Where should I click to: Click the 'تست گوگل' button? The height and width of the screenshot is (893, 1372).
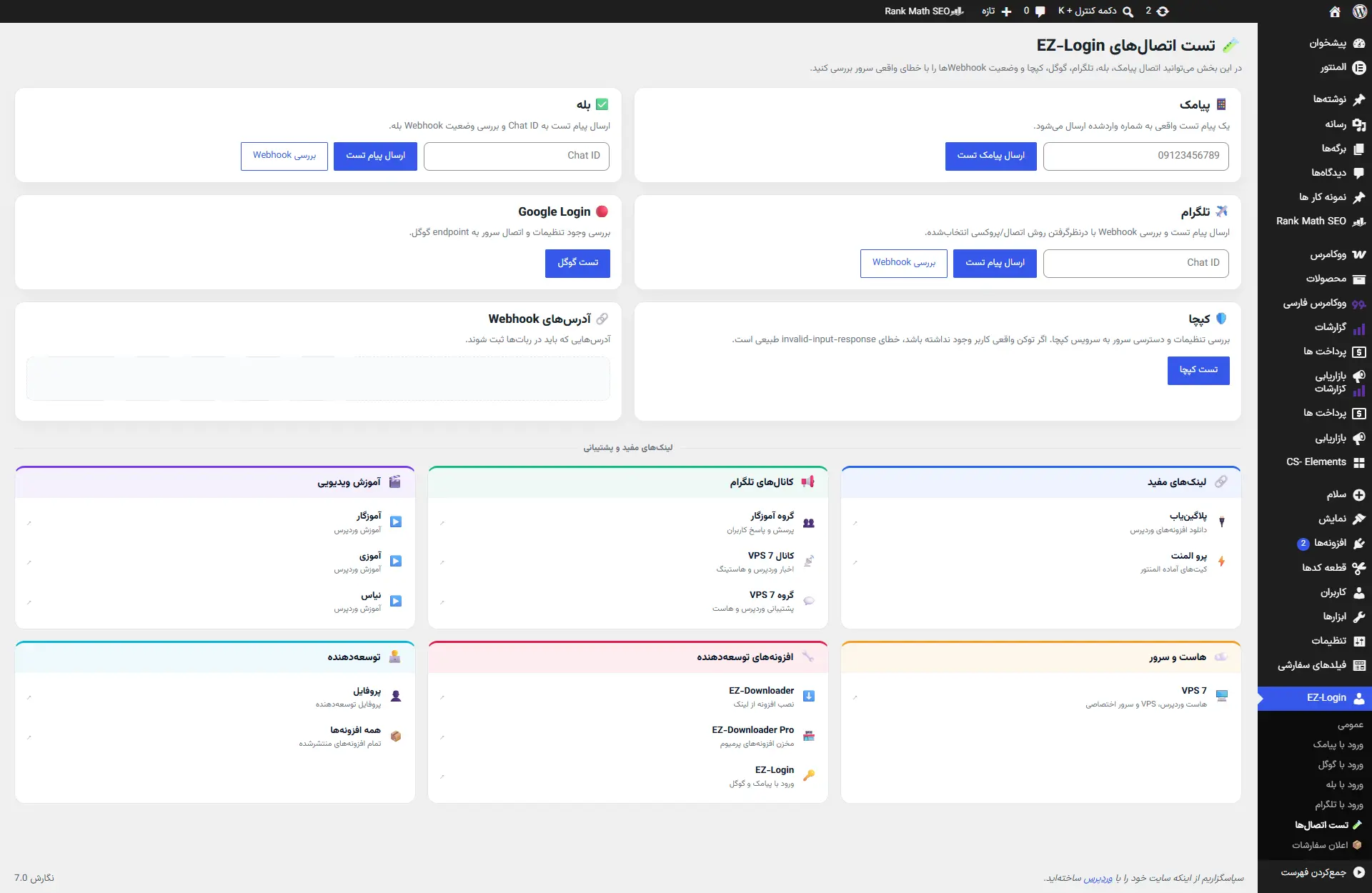click(x=577, y=264)
